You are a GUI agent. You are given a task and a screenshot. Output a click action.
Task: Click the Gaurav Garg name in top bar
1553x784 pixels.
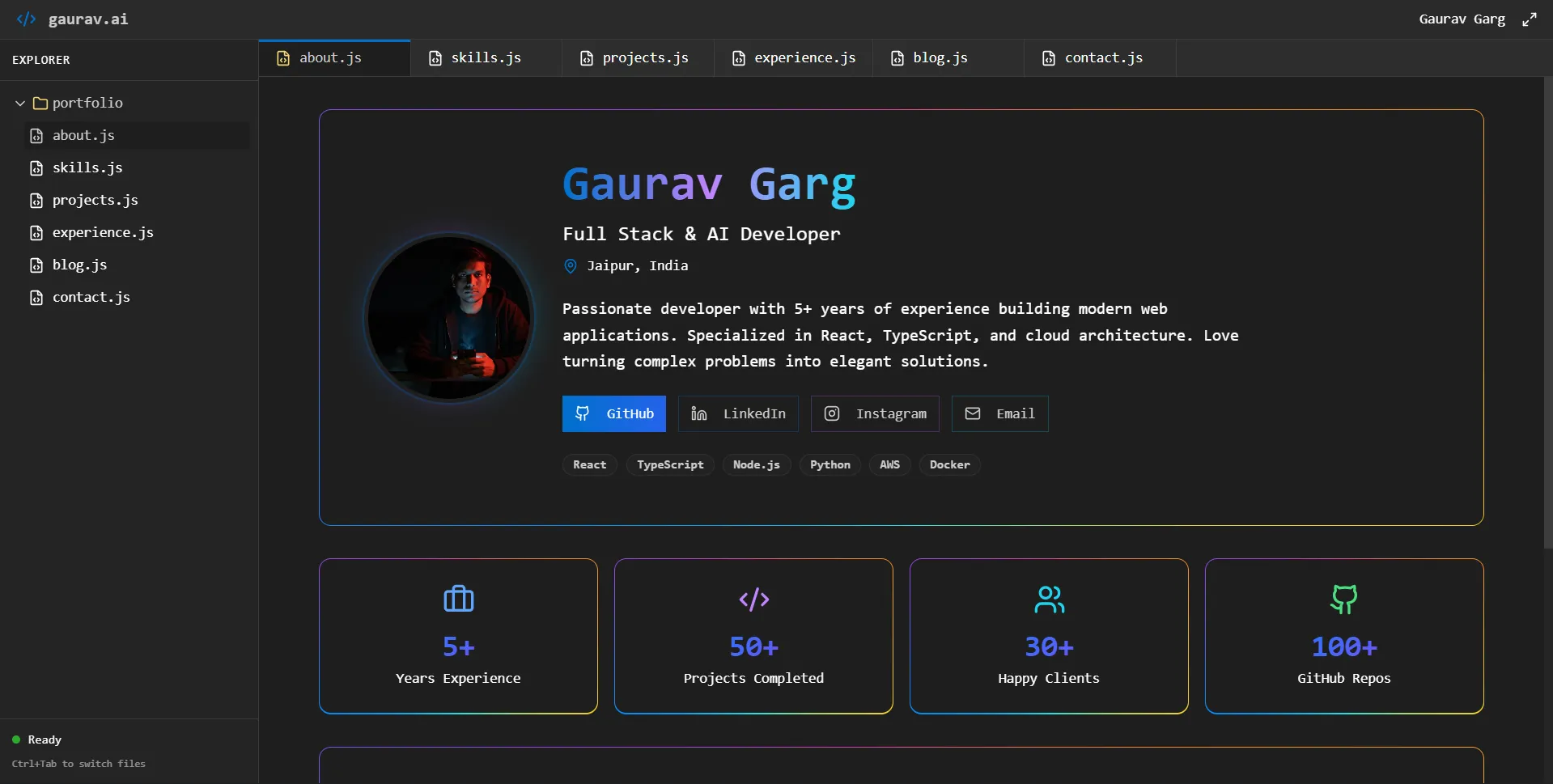click(x=1462, y=19)
